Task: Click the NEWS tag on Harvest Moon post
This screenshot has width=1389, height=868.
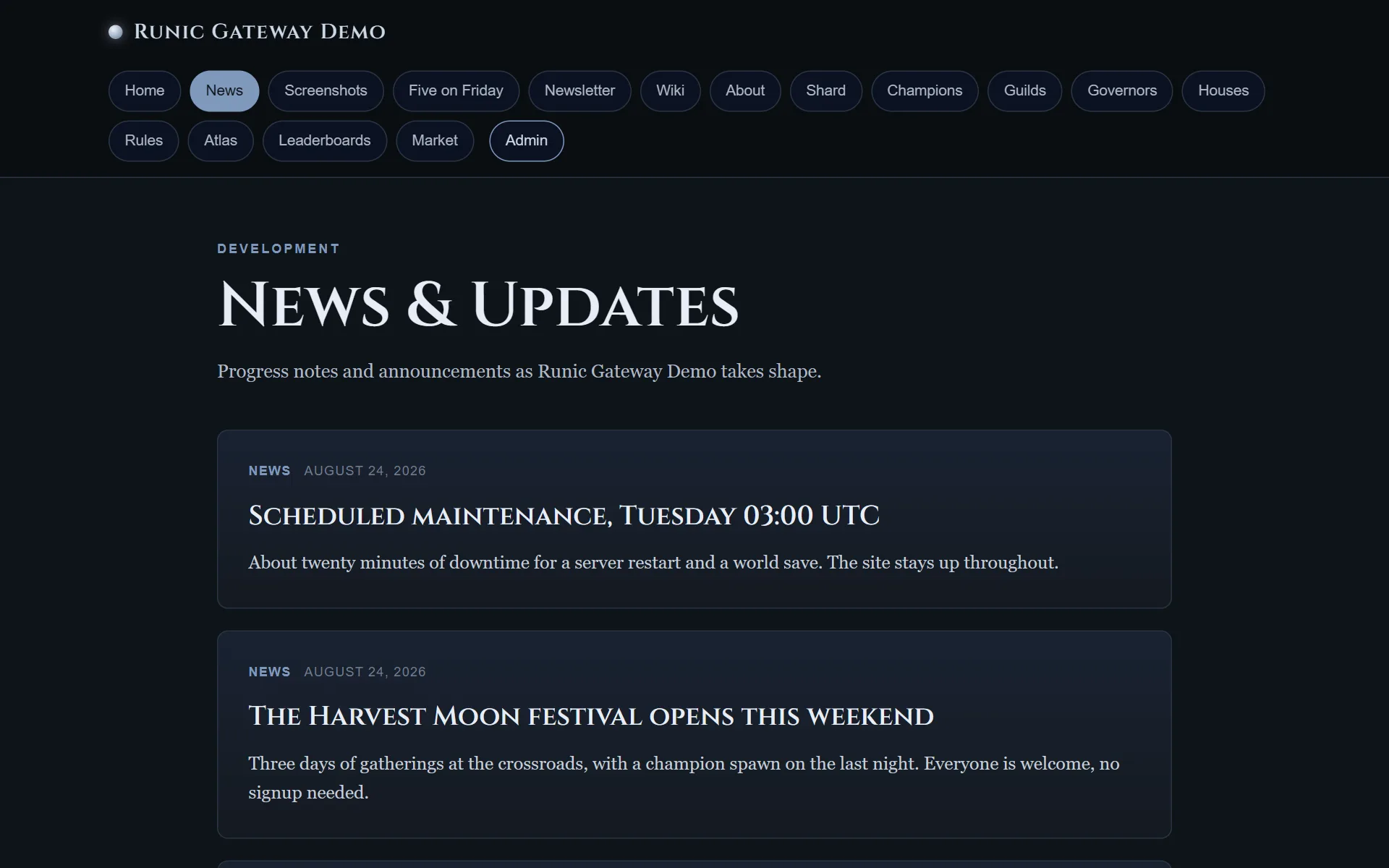Action: point(269,672)
